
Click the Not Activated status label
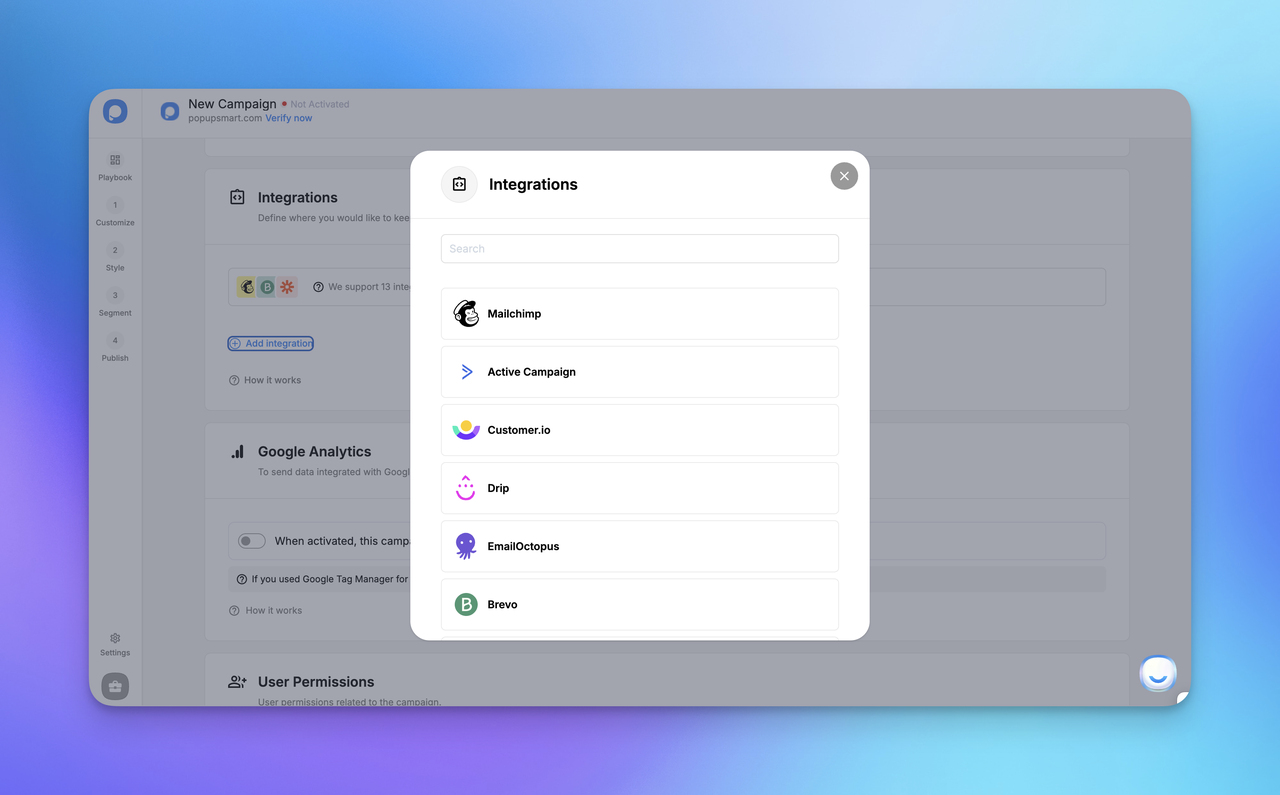319,104
